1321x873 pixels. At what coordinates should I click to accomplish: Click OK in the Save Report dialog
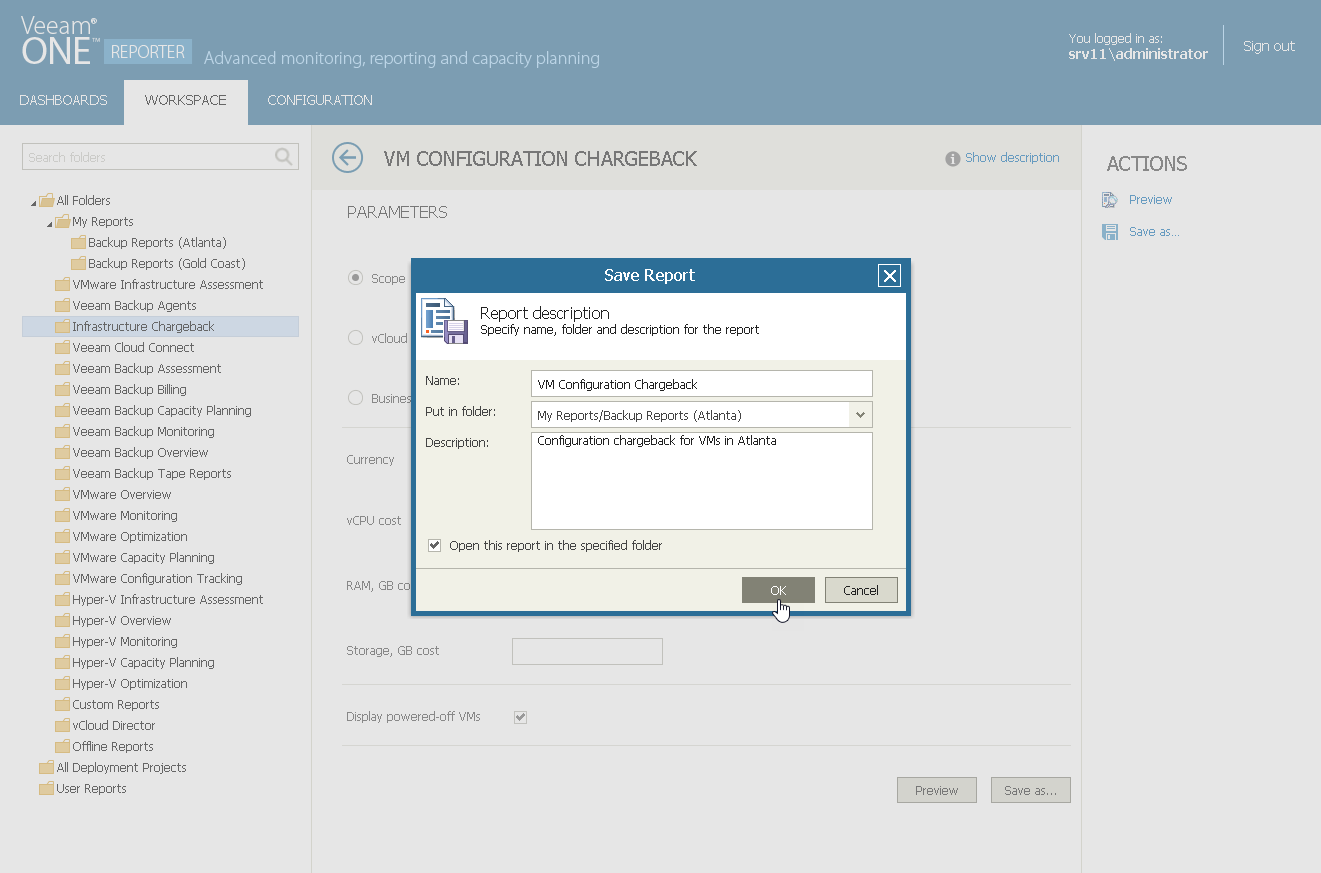coord(778,590)
